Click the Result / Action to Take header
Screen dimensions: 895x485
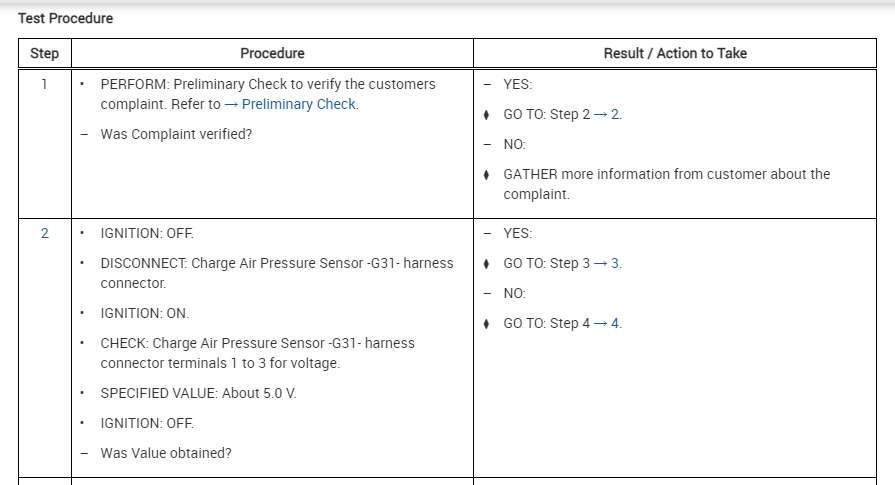point(675,53)
